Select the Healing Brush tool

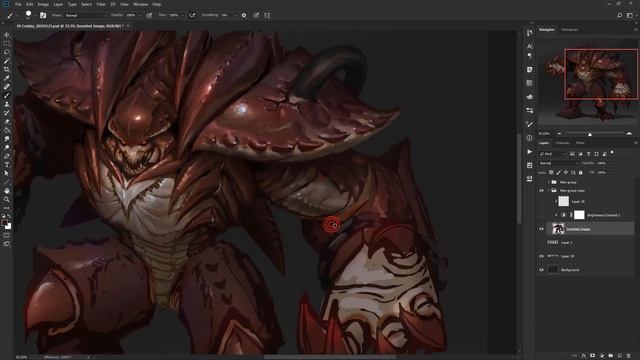tap(7, 87)
